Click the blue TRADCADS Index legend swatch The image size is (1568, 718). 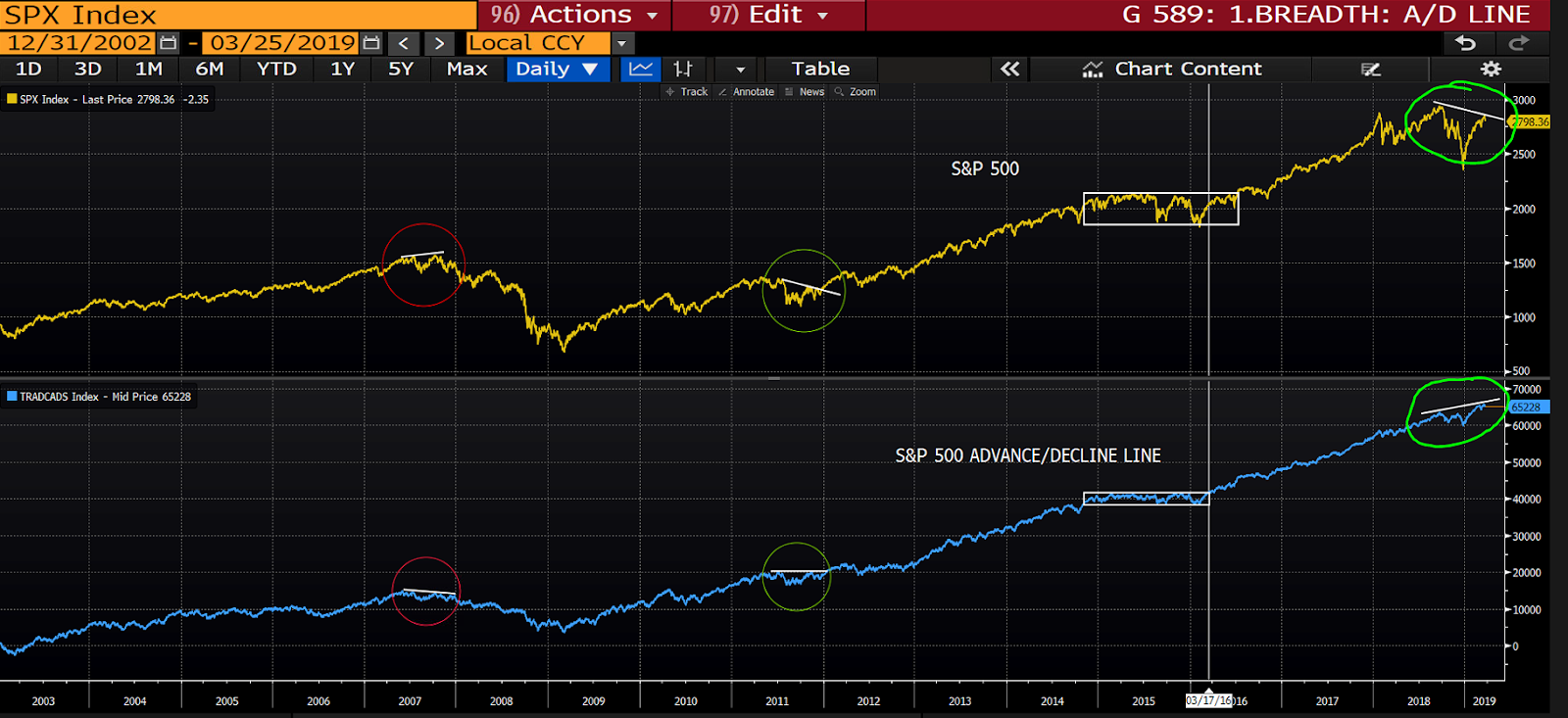pos(12,397)
